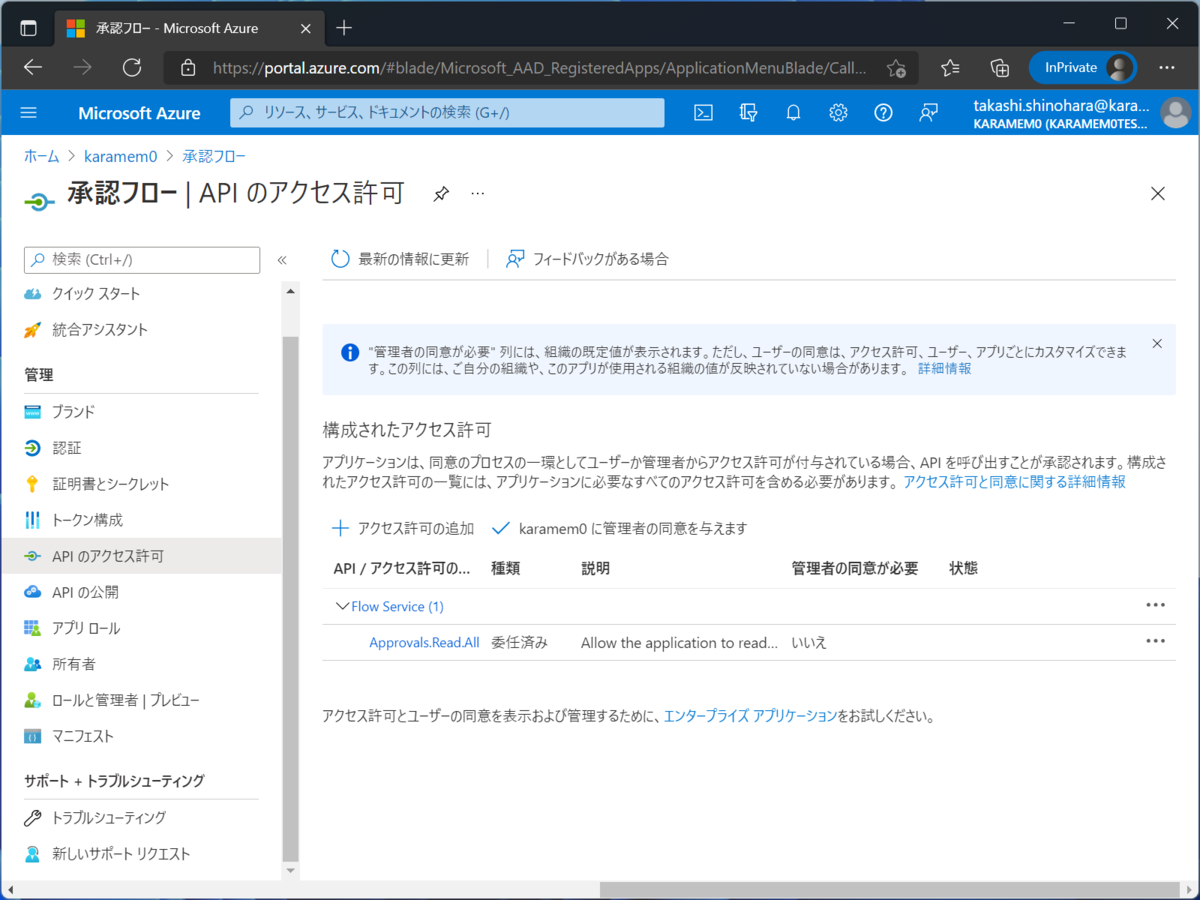1200x900 pixels.
Task: Open the 詳細情報 link in the banner
Action: [x=945, y=369]
